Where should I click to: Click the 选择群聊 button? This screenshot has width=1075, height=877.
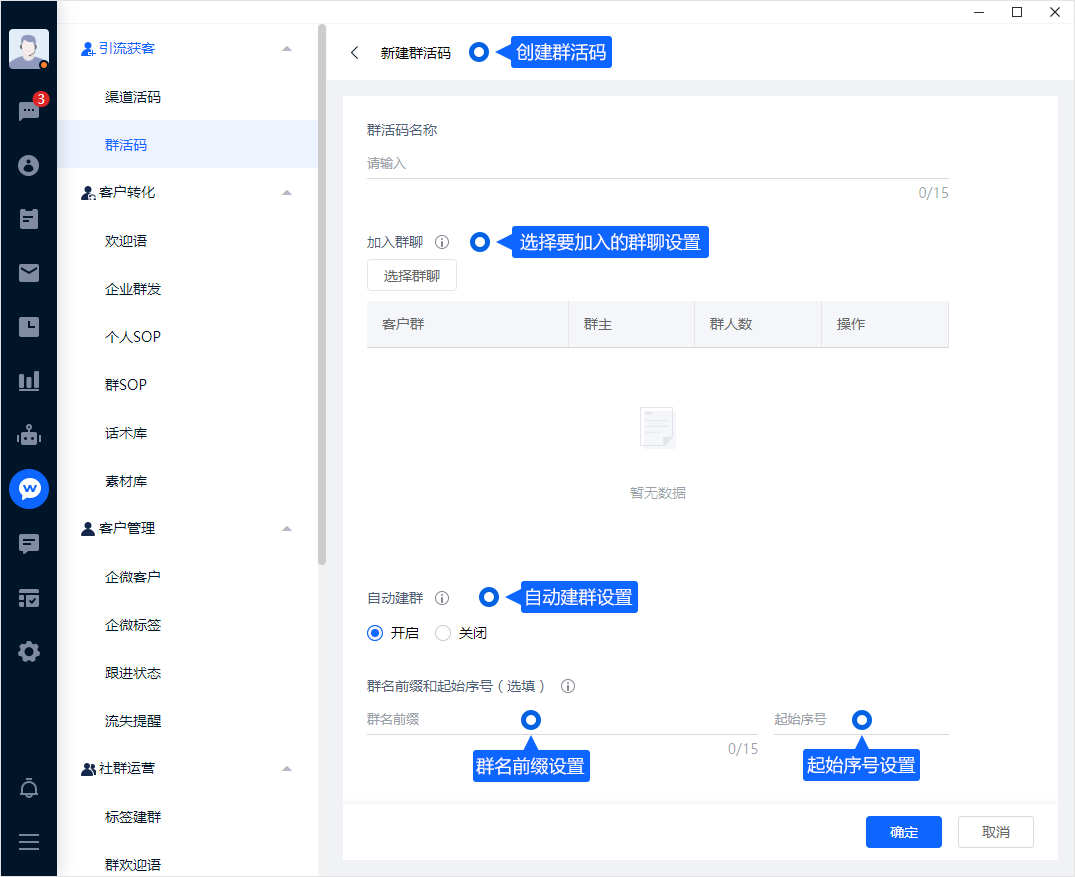[412, 276]
